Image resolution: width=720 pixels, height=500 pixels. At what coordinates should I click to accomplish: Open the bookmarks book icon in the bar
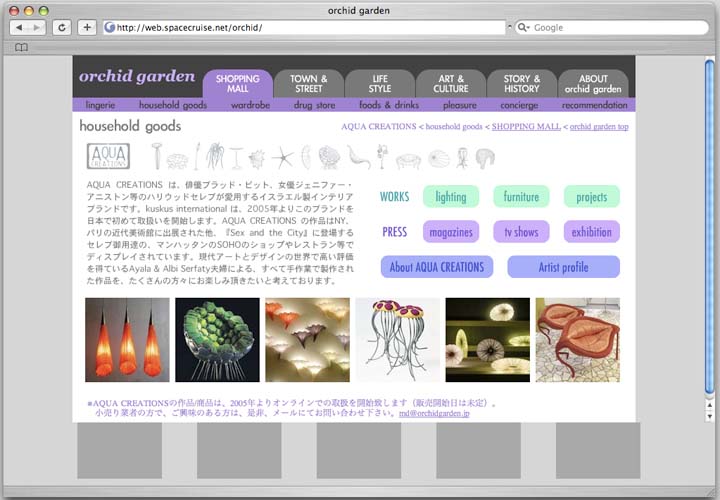tap(21, 47)
